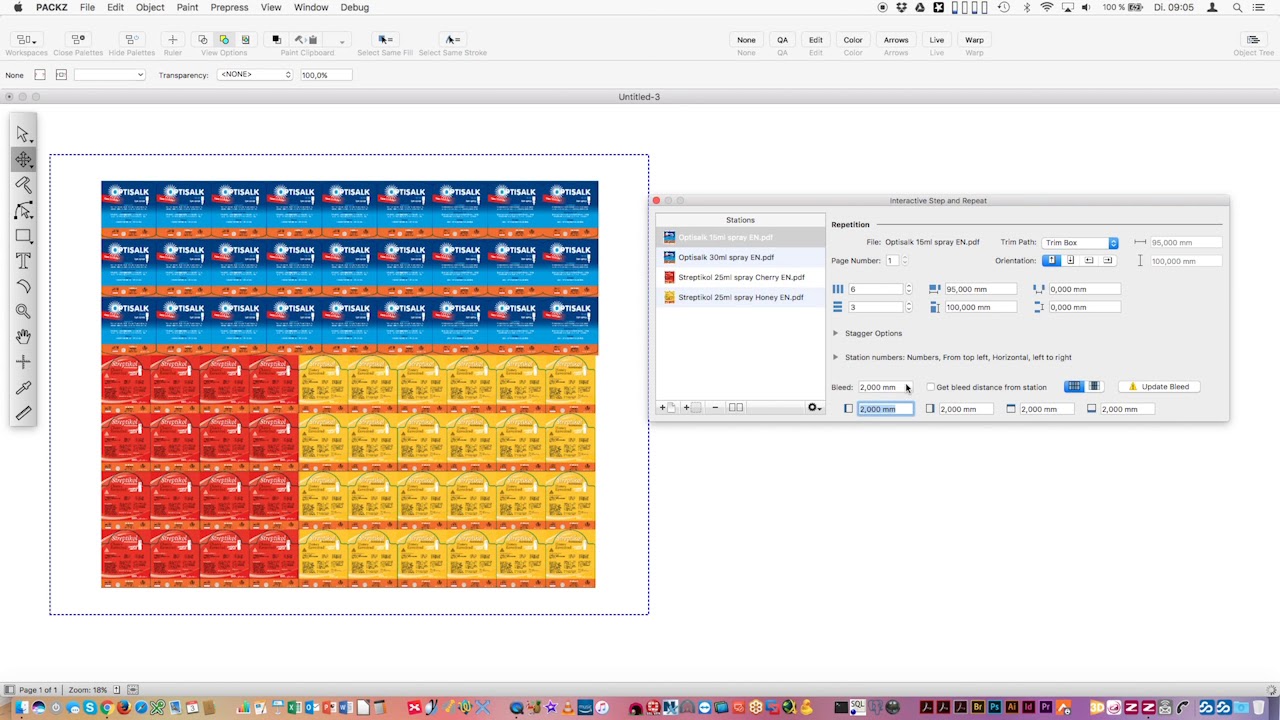This screenshot has width=1280, height=720.
Task: Open the Object Tree panel
Action: 1253,40
